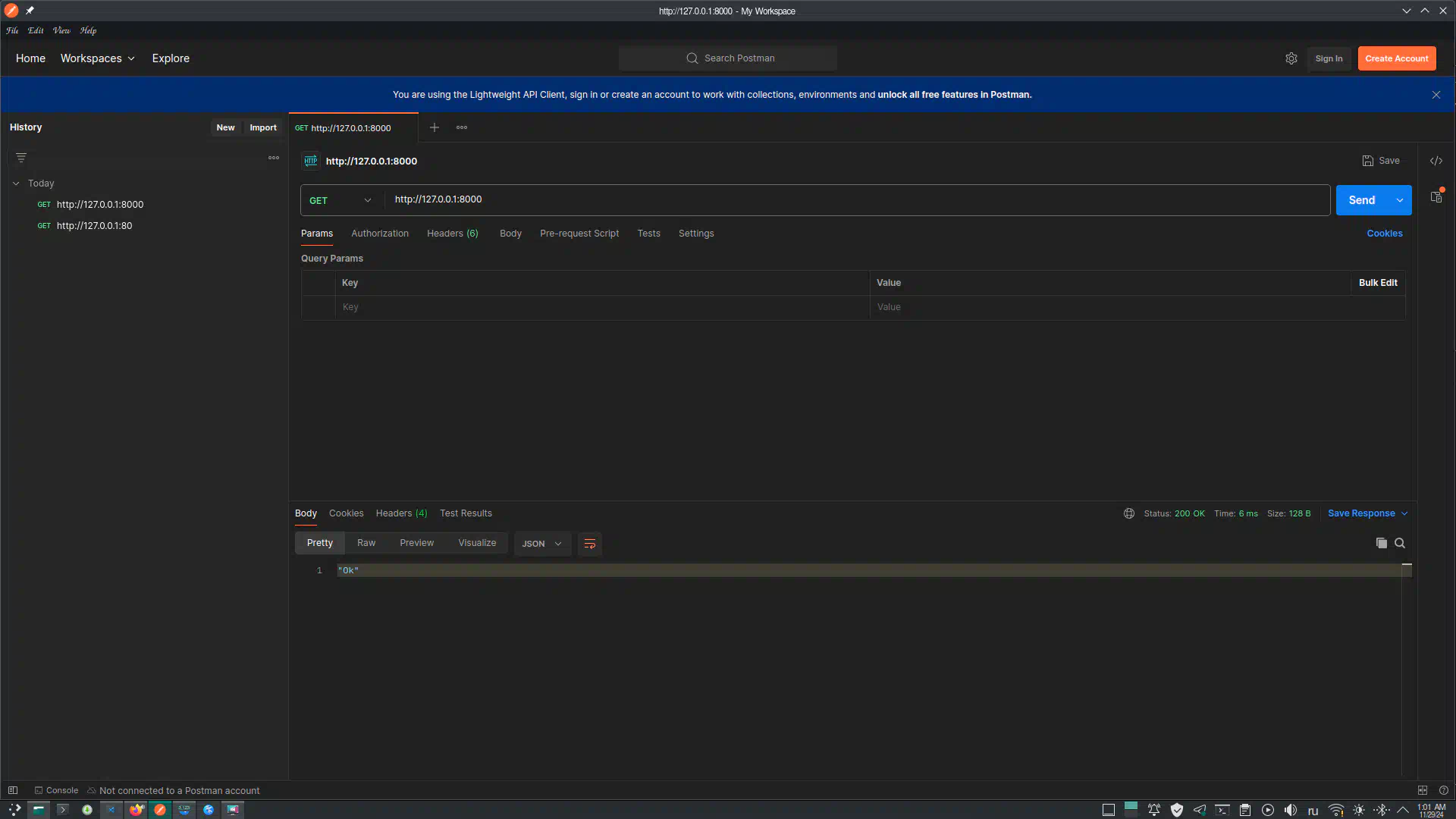The image size is (1456, 819).
Task: Click the Sign In button
Action: (x=1329, y=58)
